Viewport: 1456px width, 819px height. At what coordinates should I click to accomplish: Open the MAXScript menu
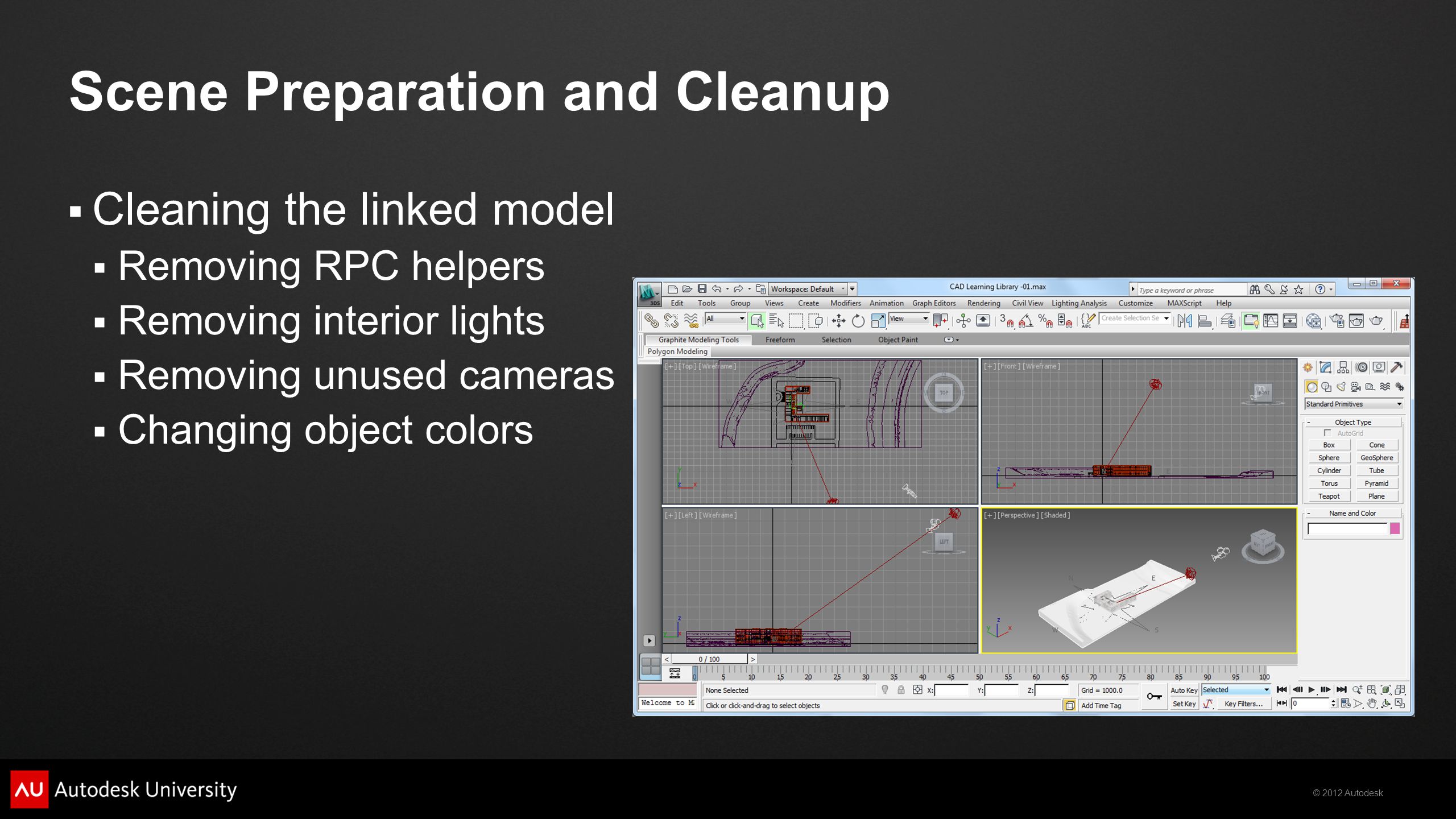point(1184,303)
